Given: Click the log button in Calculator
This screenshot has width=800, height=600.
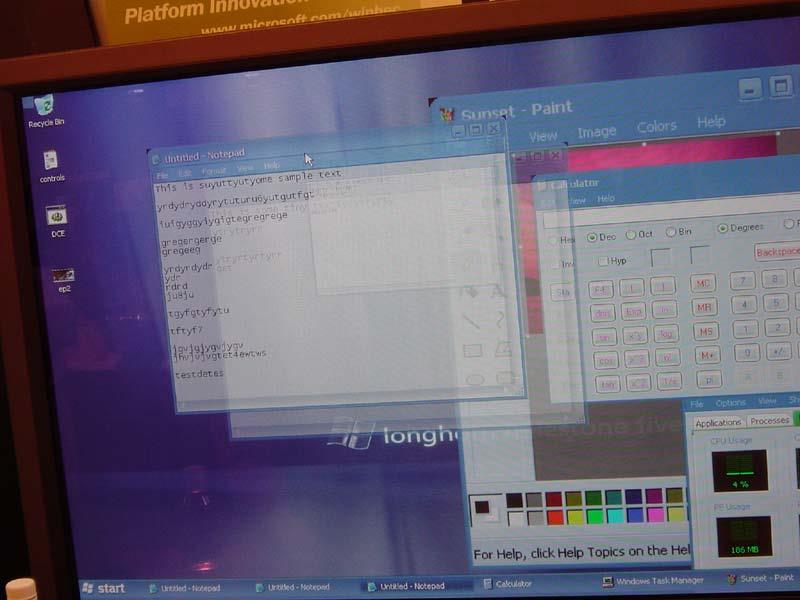Looking at the screenshot, I should coord(666,334).
